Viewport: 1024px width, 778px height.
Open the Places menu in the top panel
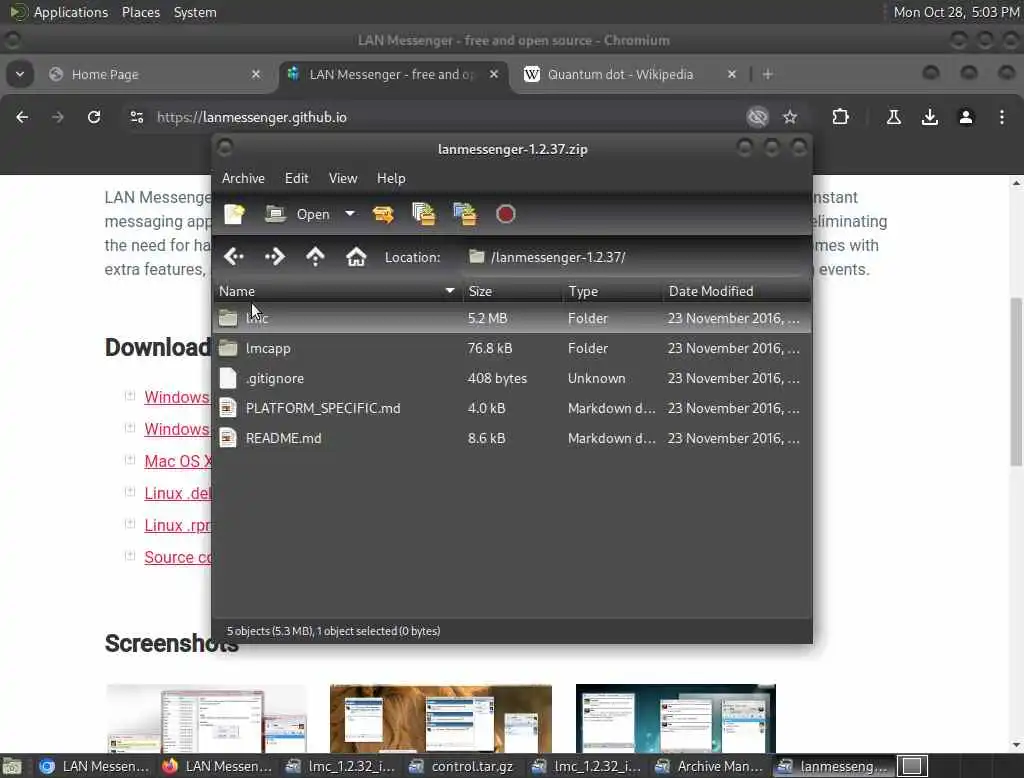[x=141, y=12]
